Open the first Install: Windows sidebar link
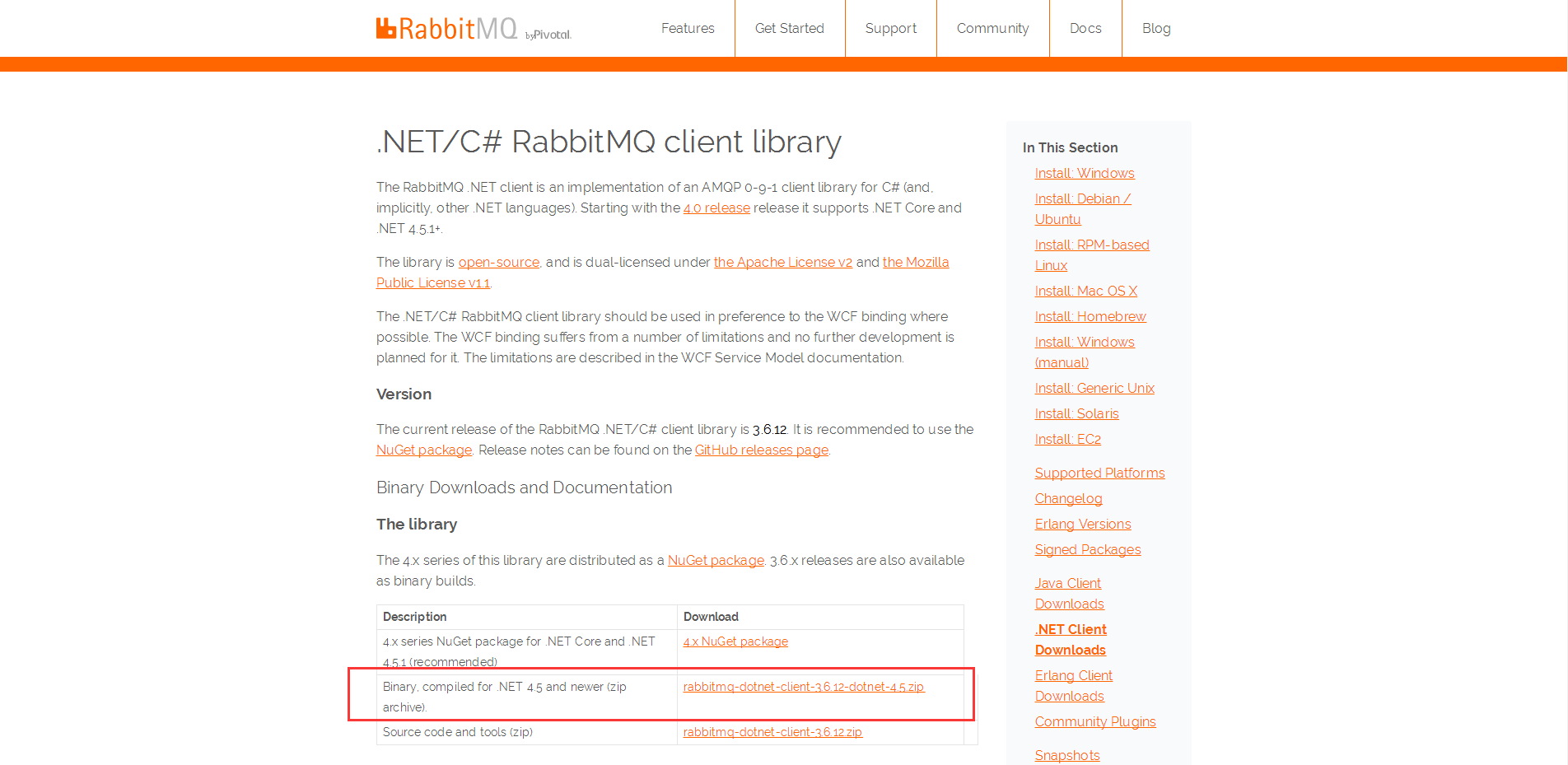 coord(1085,173)
